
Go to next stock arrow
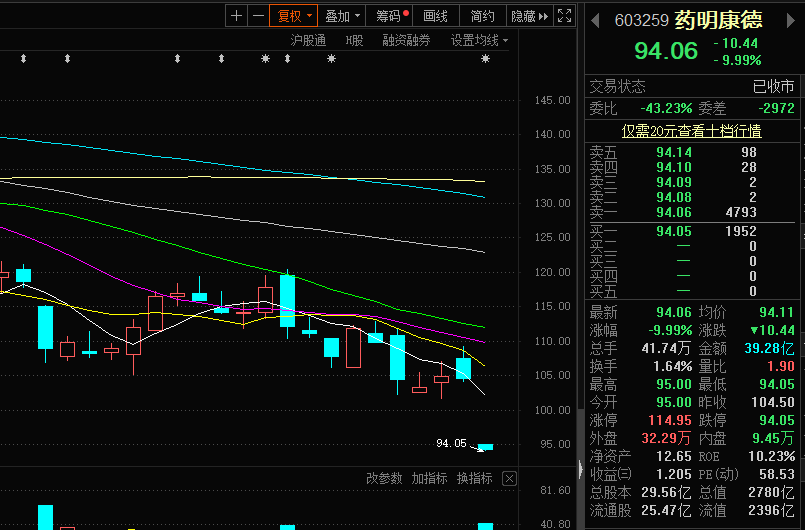791,21
